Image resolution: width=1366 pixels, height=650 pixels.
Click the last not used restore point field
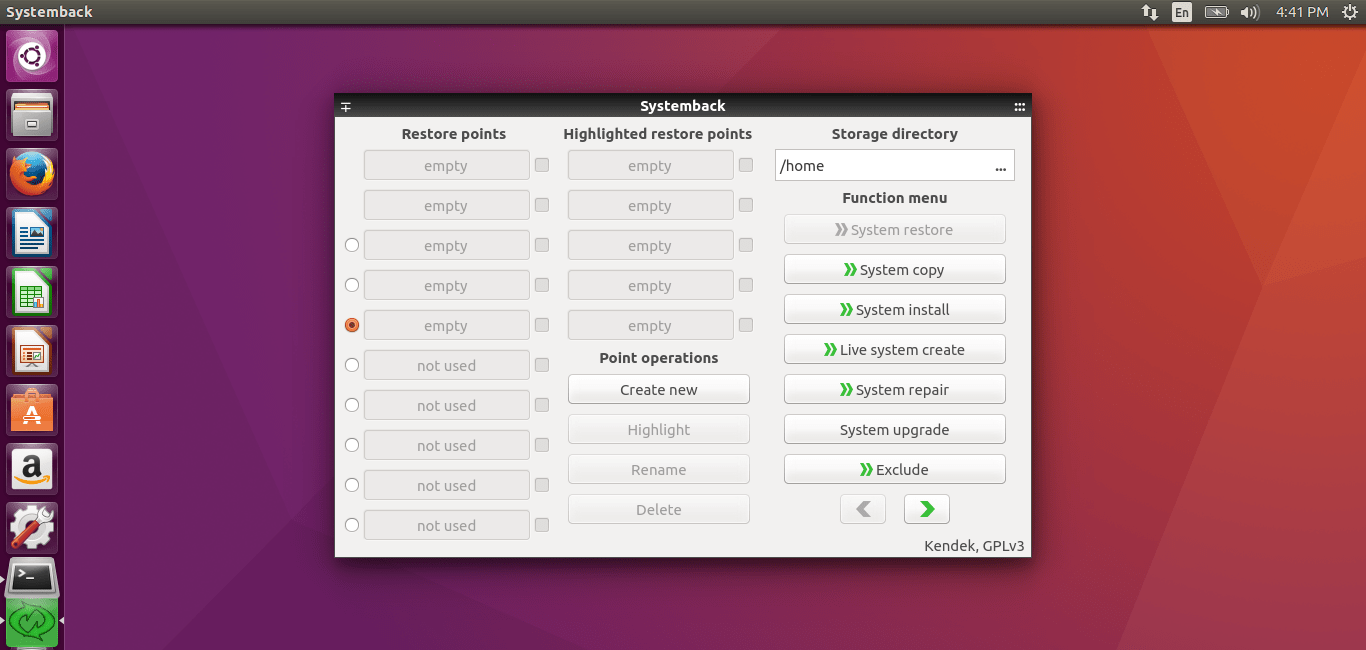click(x=446, y=525)
